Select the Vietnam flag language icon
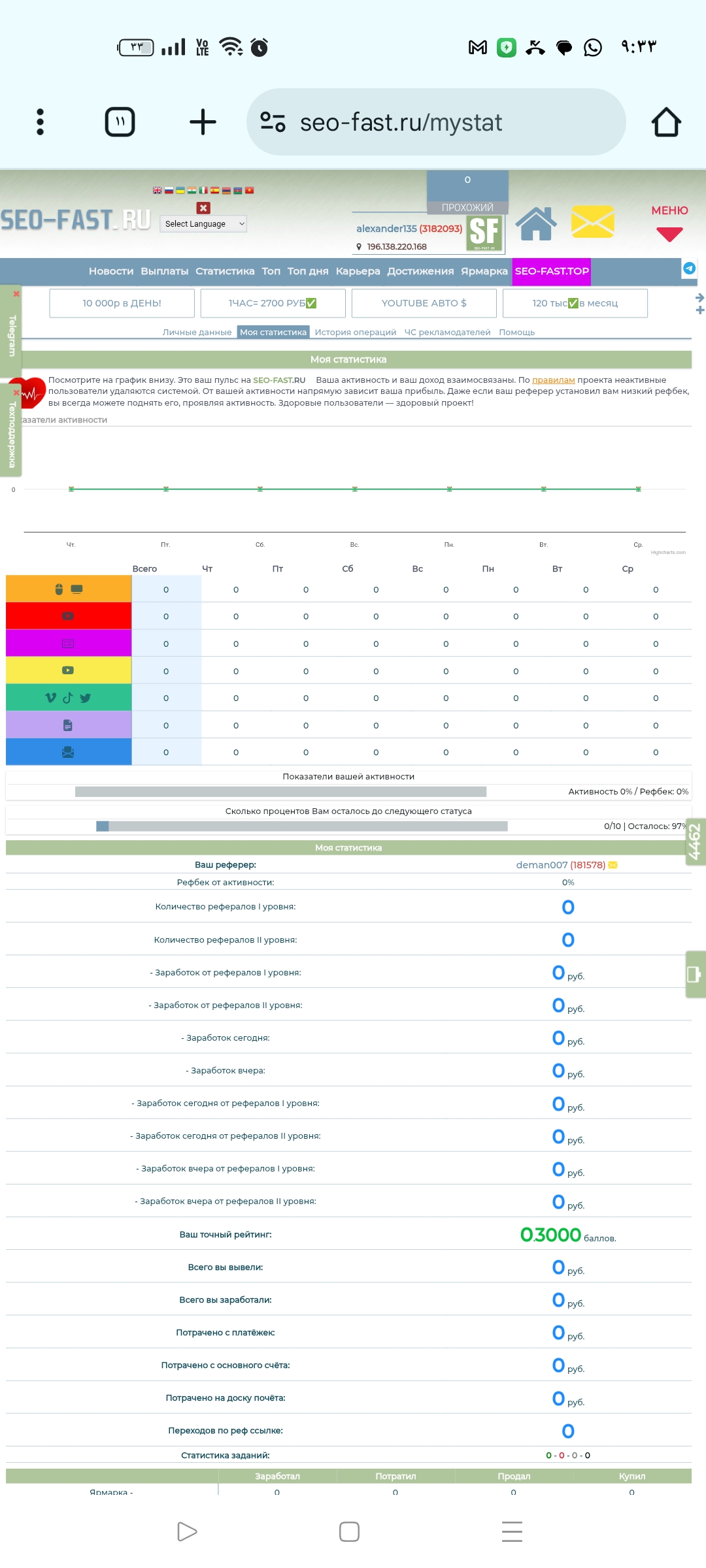 tap(249, 191)
